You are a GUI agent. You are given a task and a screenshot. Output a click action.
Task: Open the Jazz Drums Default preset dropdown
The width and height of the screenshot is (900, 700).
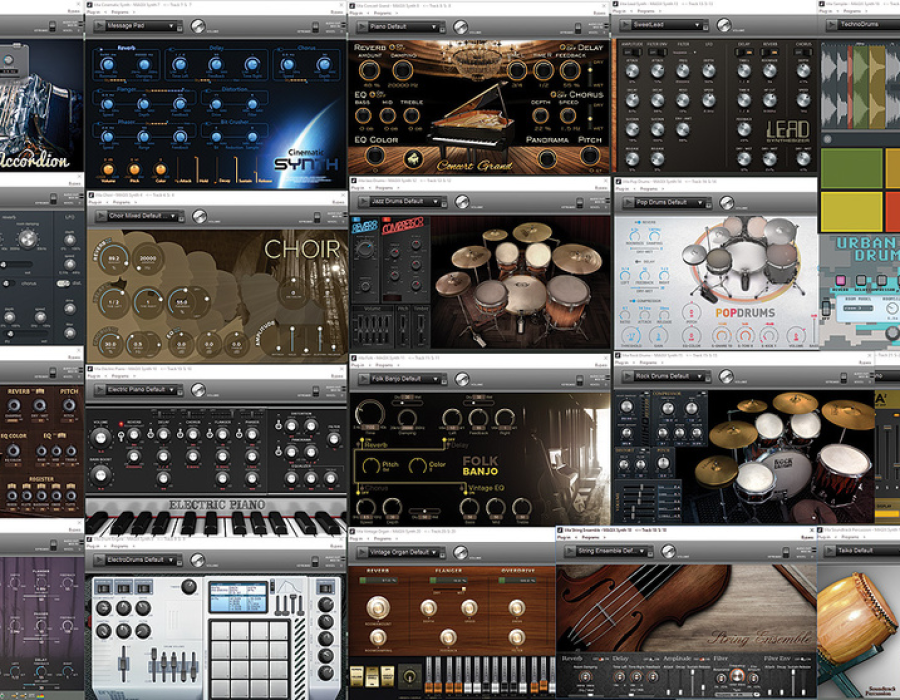click(x=435, y=201)
